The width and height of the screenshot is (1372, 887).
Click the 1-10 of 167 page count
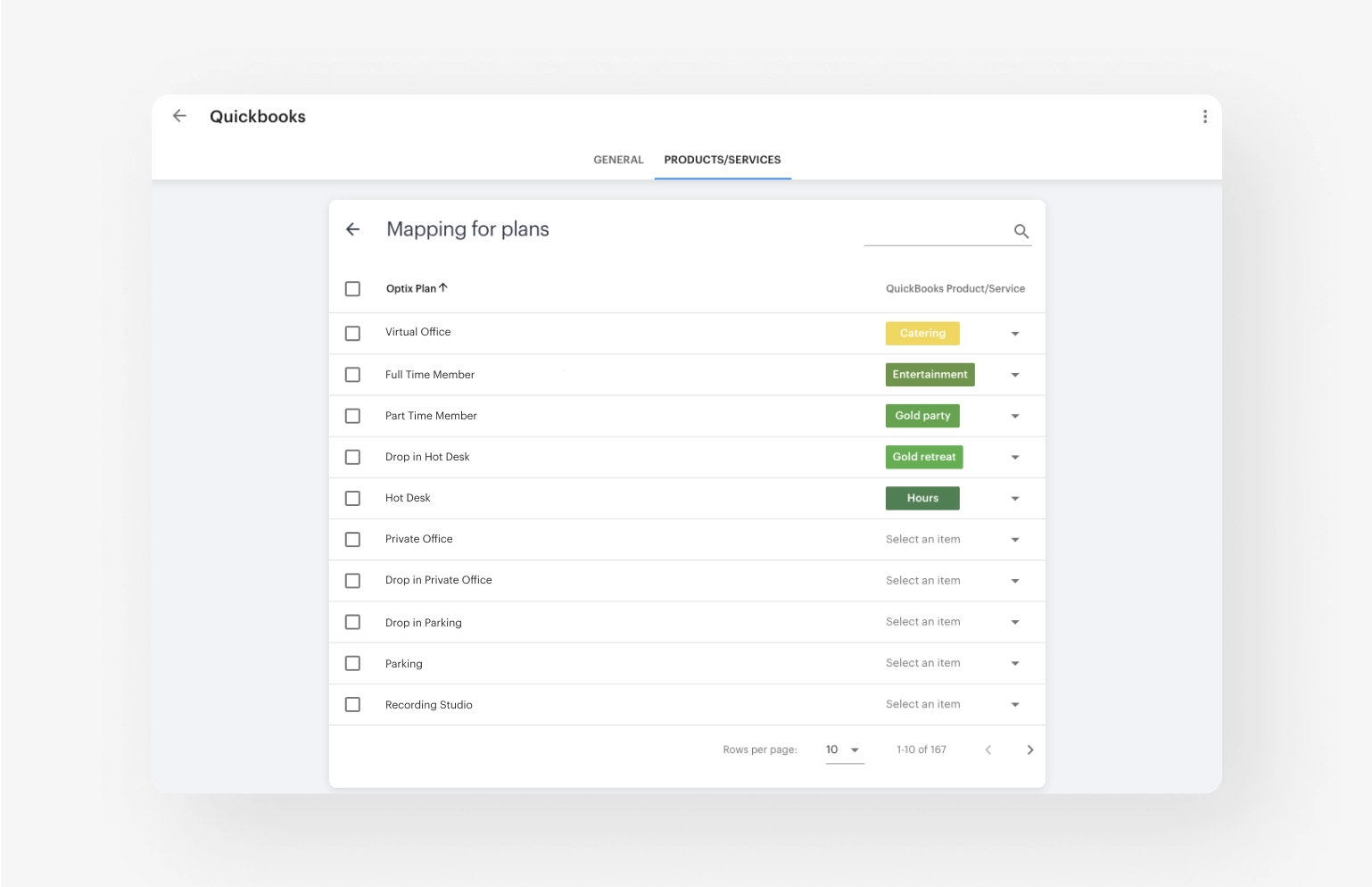point(922,750)
